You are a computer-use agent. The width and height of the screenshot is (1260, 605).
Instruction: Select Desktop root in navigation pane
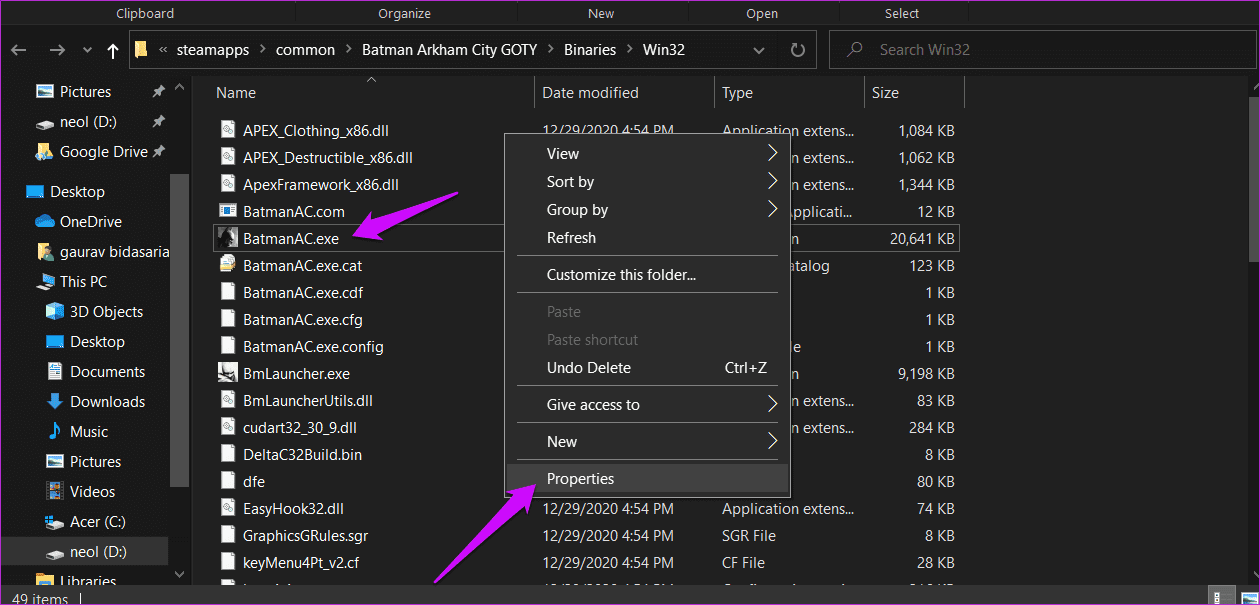[77, 192]
